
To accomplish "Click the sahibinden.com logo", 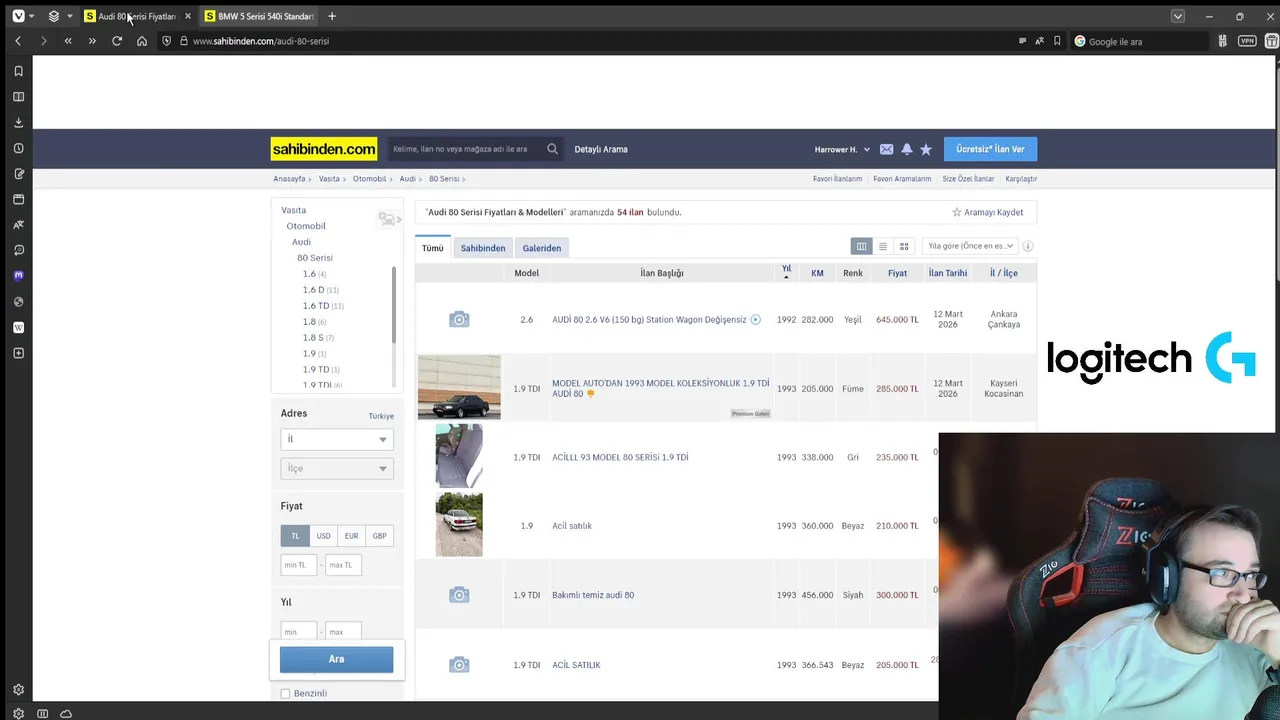I will pos(324,149).
